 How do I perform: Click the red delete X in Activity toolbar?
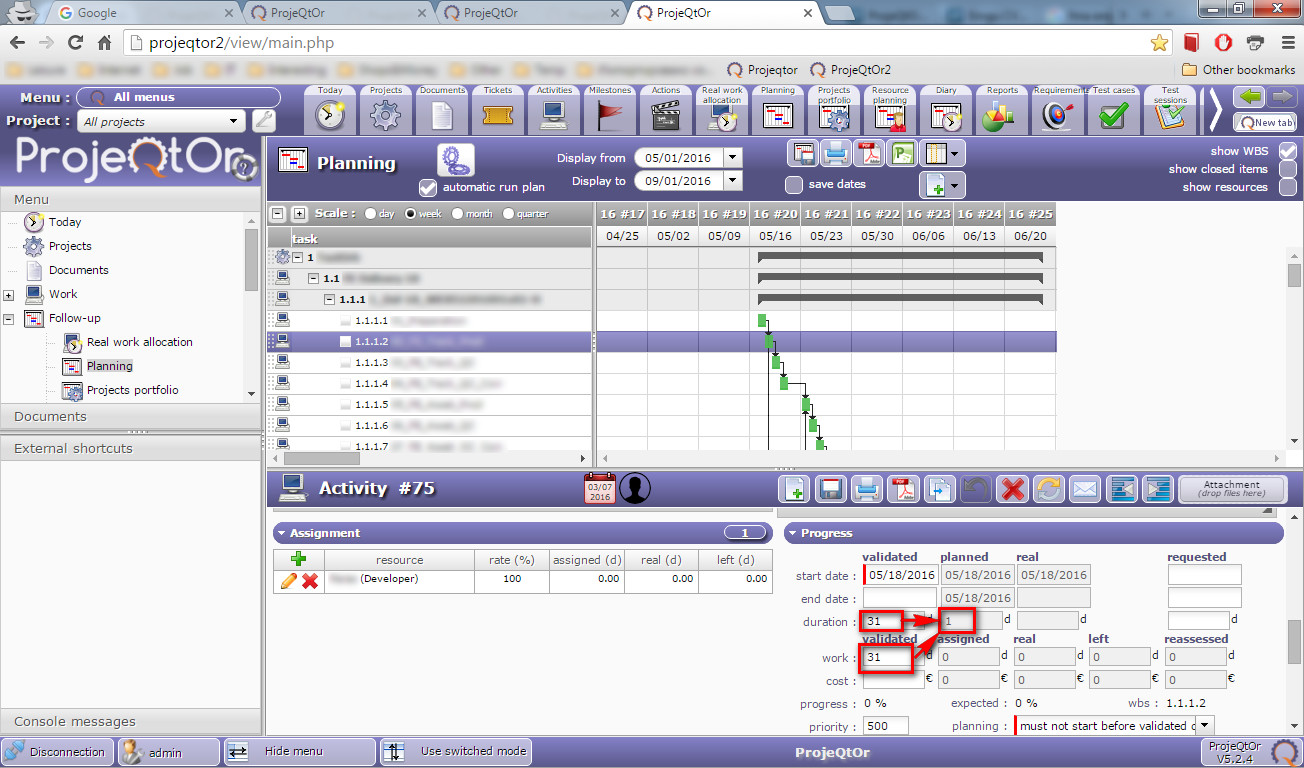coord(1013,489)
